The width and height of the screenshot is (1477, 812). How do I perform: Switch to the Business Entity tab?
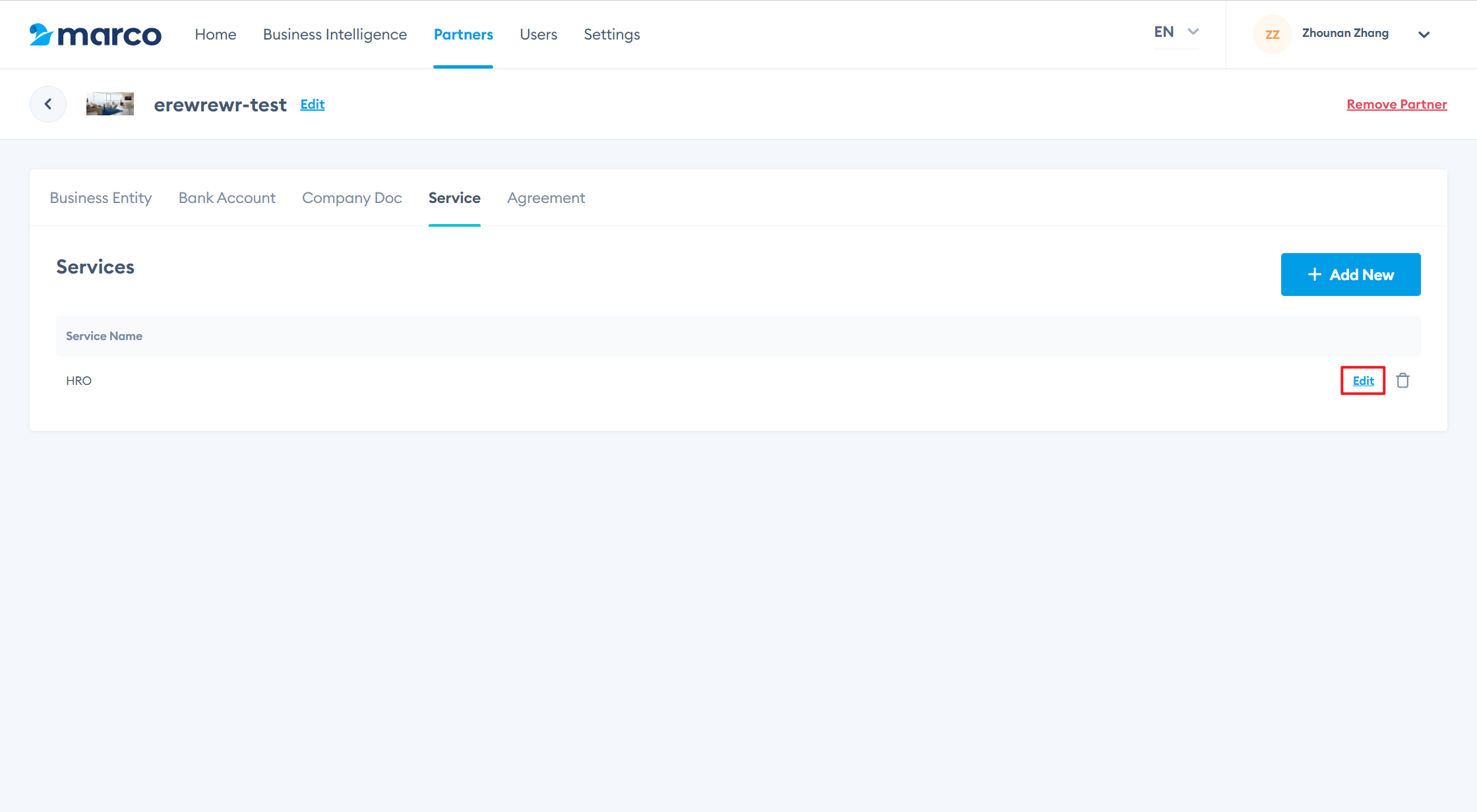pos(101,198)
